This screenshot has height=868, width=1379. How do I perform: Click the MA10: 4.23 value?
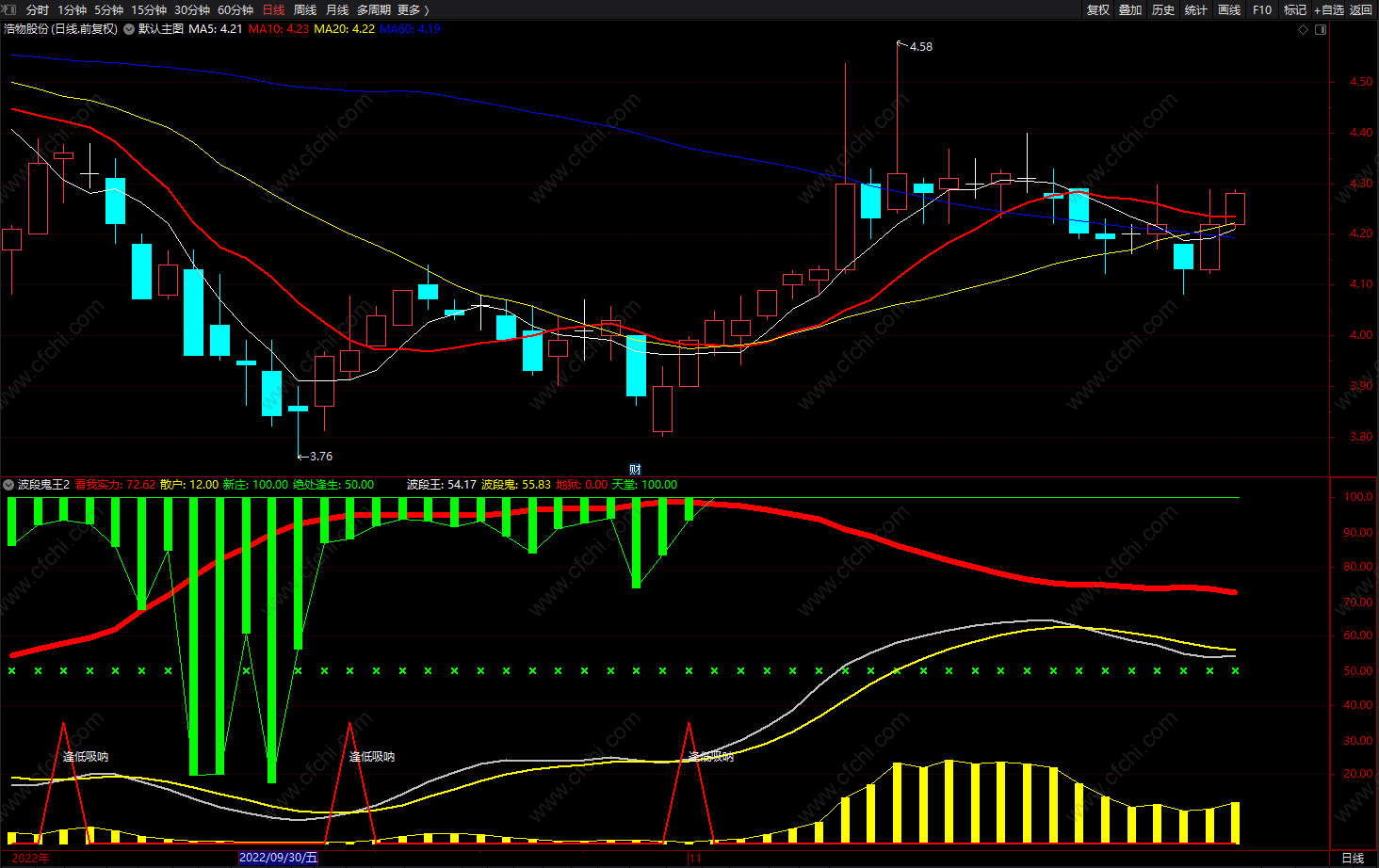click(x=279, y=29)
